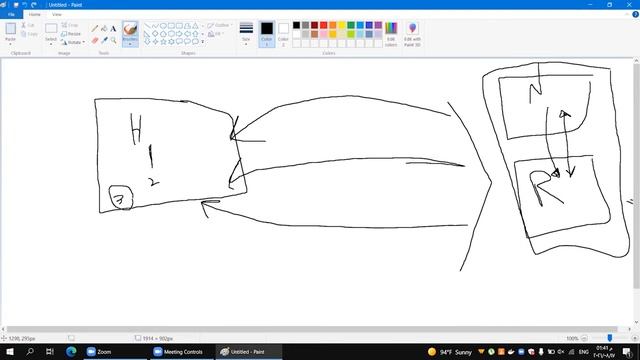Open Microsoft Edge from taskbar

(x=71, y=351)
